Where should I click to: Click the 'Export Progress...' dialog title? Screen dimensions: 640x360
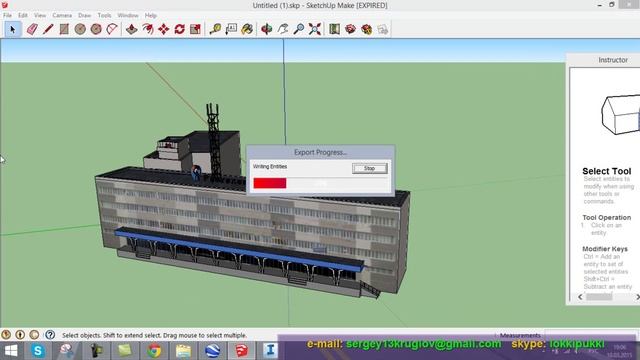click(x=320, y=152)
